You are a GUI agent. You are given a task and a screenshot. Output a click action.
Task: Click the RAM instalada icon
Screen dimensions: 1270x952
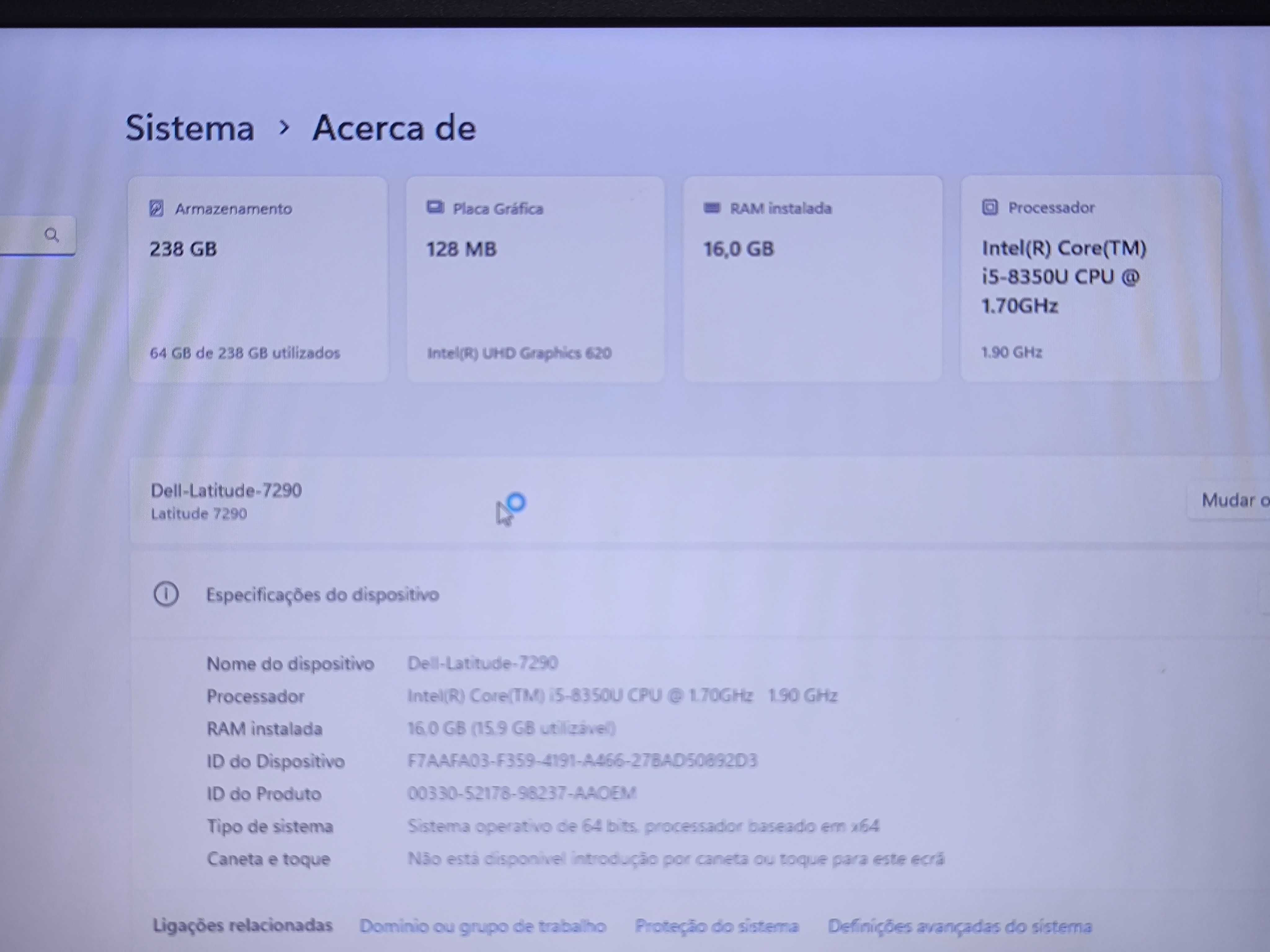tap(712, 207)
